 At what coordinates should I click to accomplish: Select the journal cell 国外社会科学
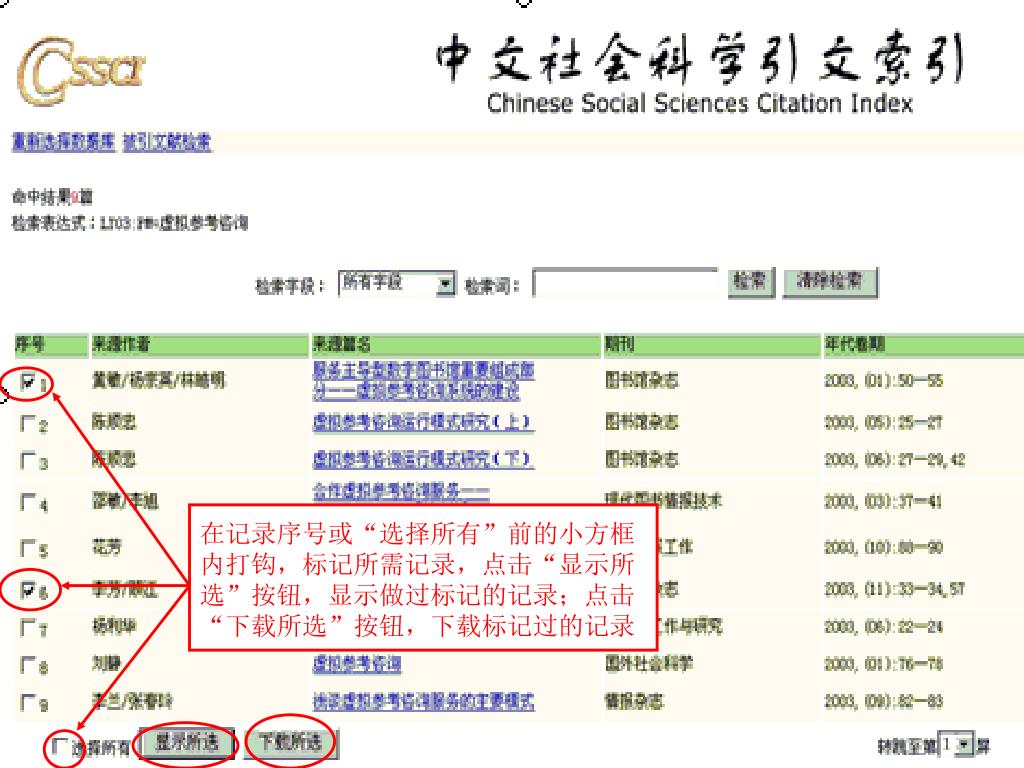tap(648, 664)
